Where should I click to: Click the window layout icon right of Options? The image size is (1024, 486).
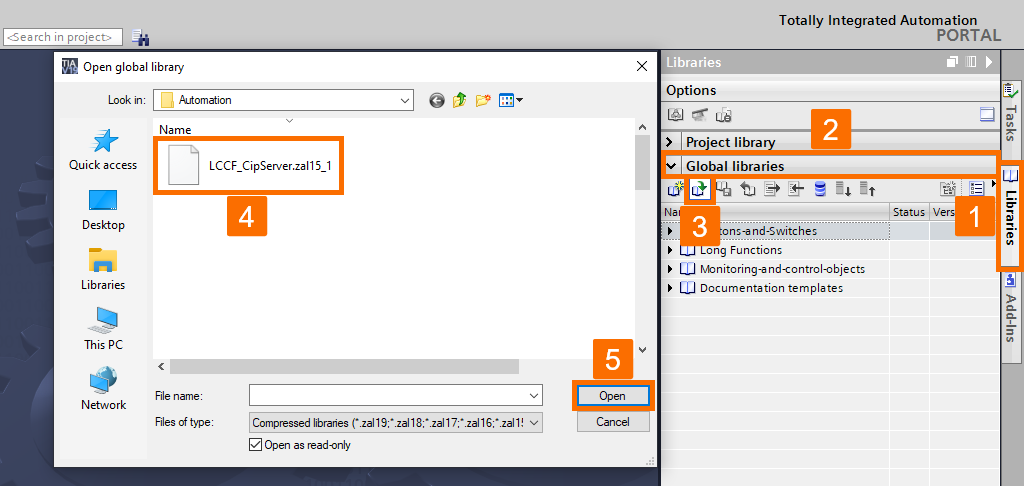tap(986, 115)
